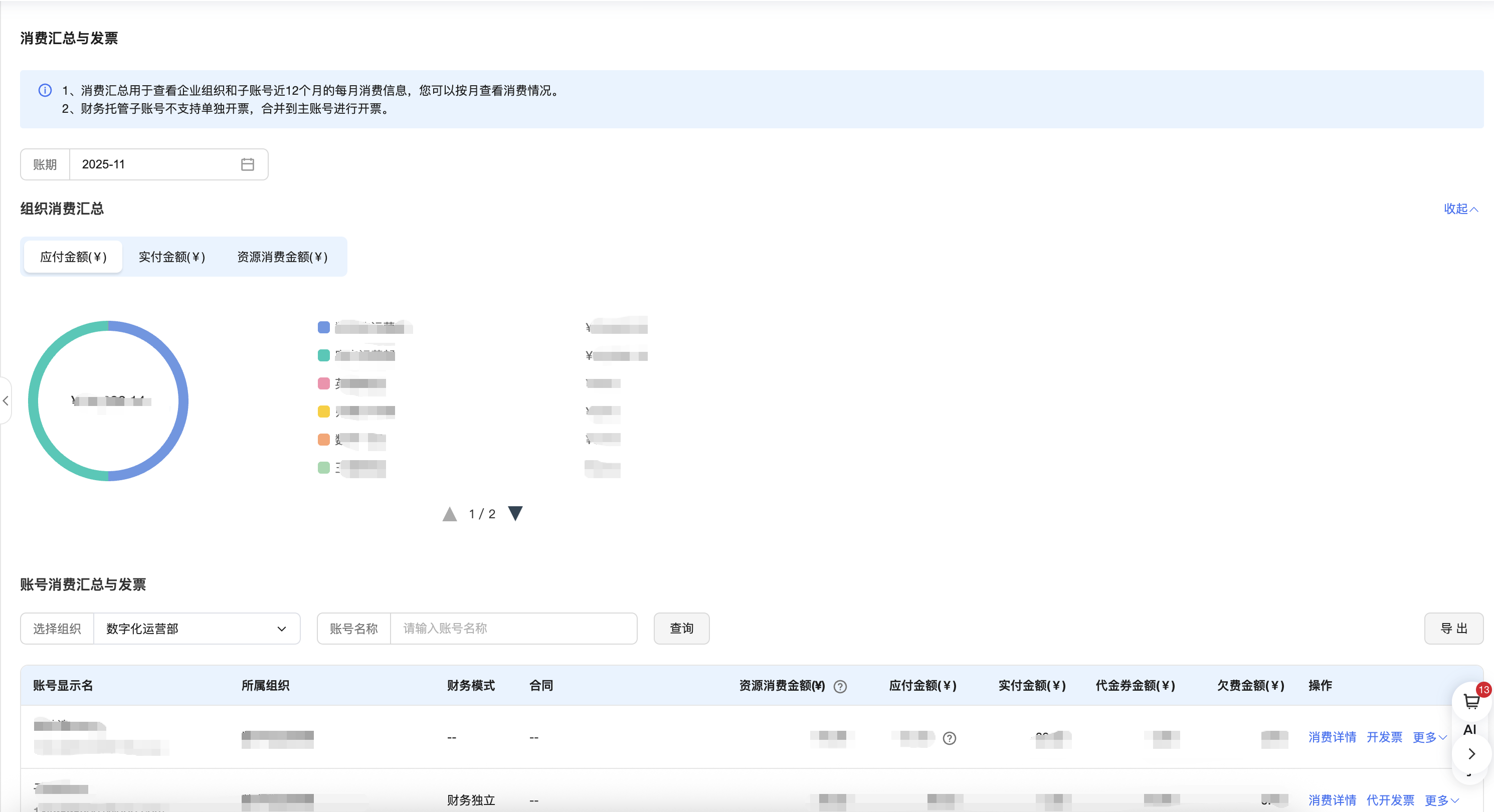Toggle the blue legend series swatch
This screenshot has height=812, width=1494.
pos(324,328)
